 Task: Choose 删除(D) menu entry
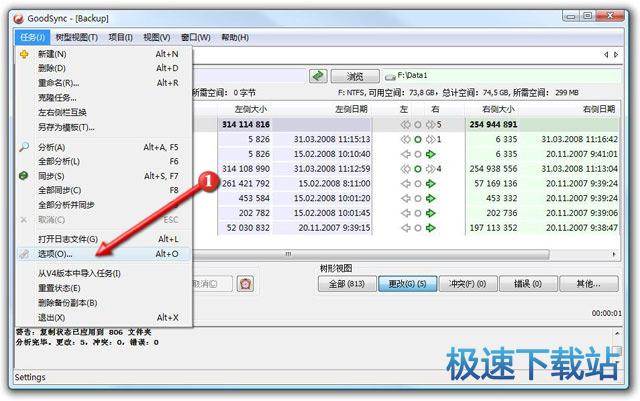(x=103, y=68)
